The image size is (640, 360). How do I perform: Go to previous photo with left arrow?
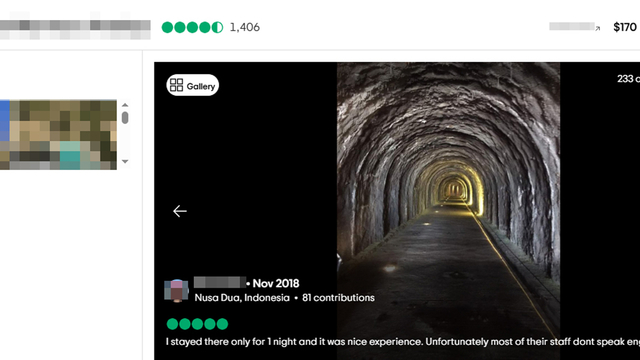[180, 211]
